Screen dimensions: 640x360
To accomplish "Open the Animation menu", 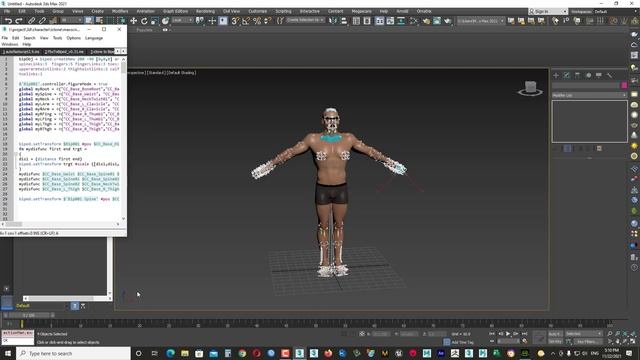I will 145,11.
